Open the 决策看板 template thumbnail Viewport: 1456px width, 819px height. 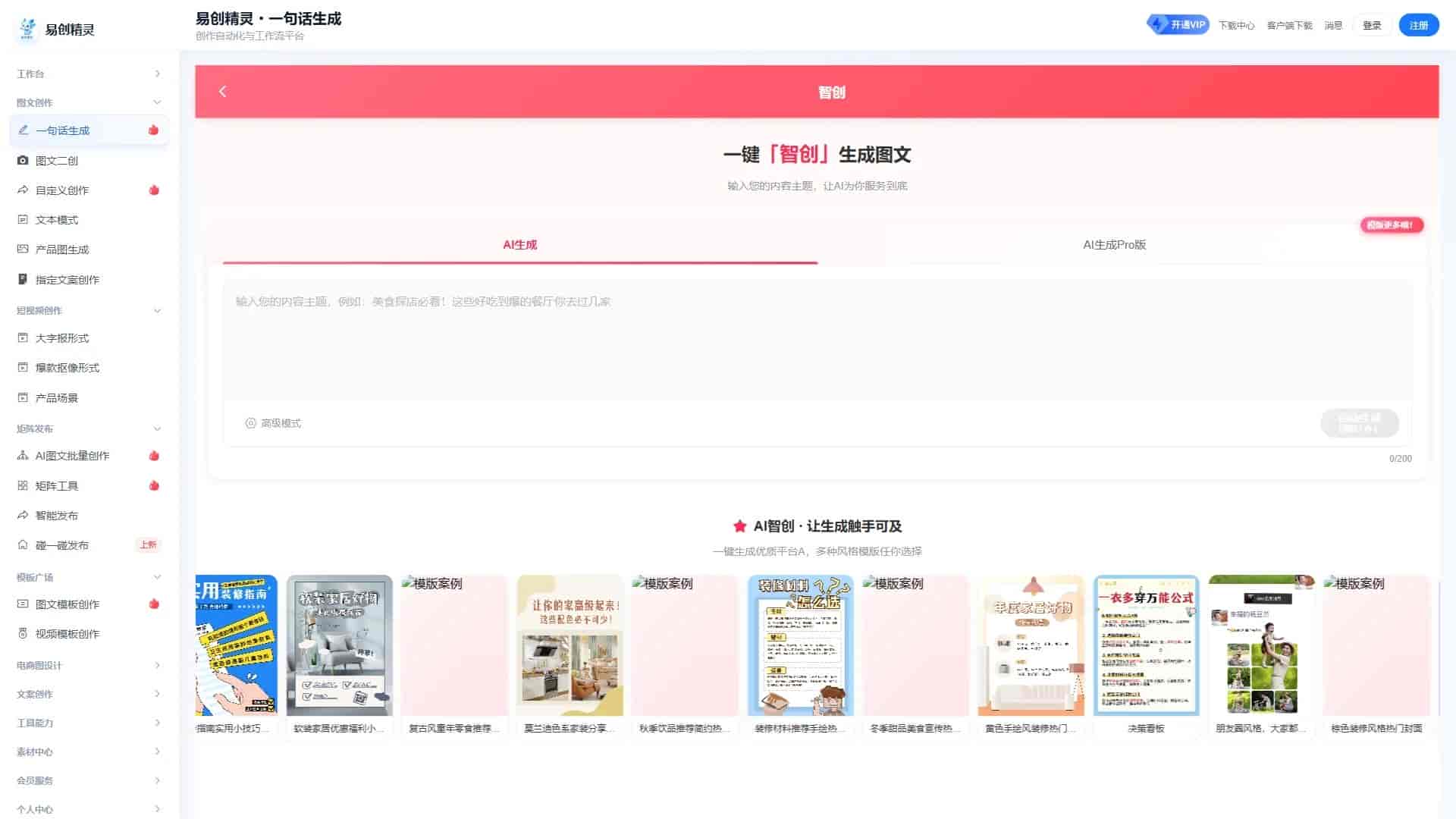pos(1146,645)
